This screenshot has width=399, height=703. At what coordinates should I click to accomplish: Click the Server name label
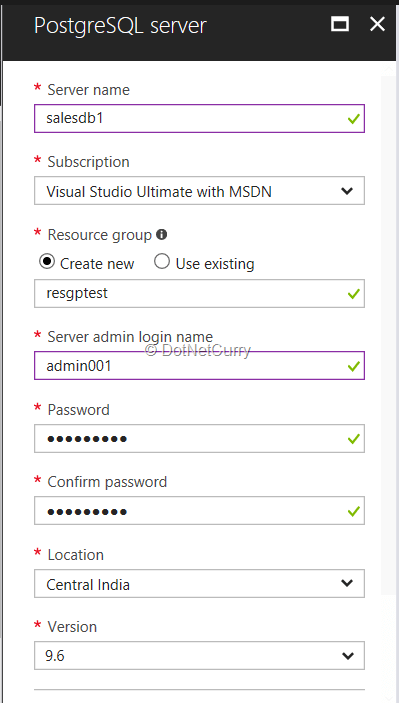point(88,90)
